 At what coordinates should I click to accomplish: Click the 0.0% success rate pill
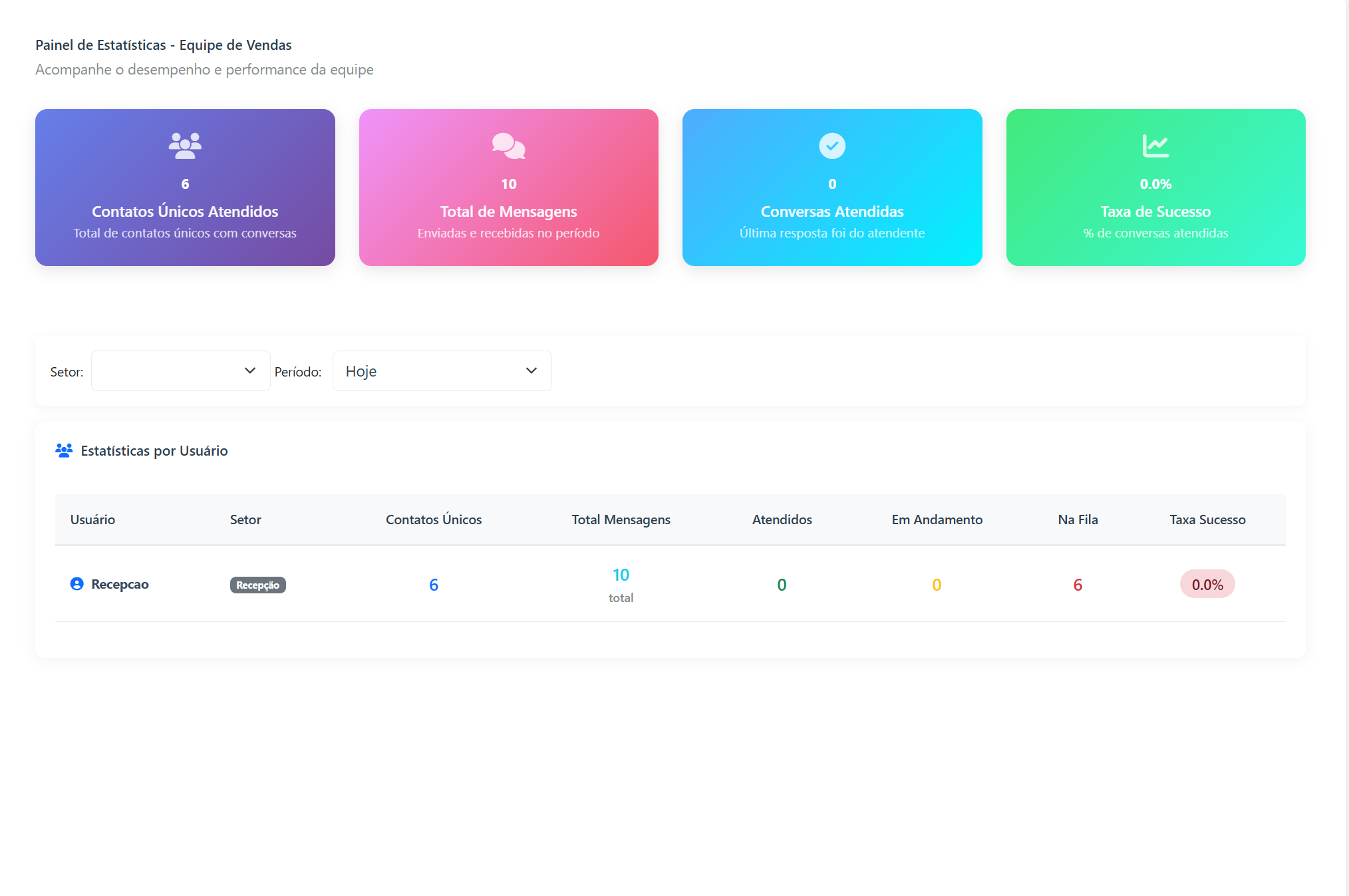1207,584
